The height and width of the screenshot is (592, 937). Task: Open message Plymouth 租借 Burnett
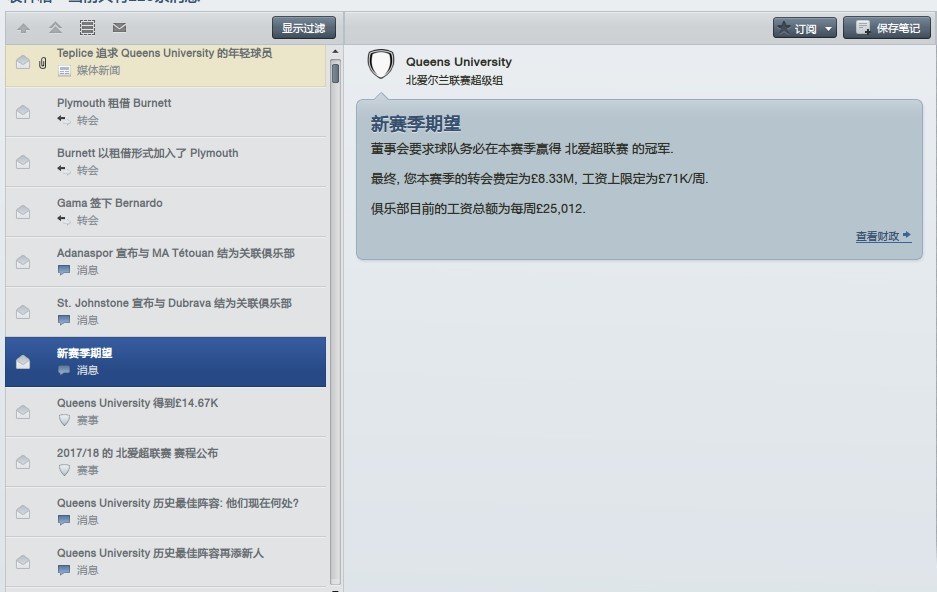166,112
